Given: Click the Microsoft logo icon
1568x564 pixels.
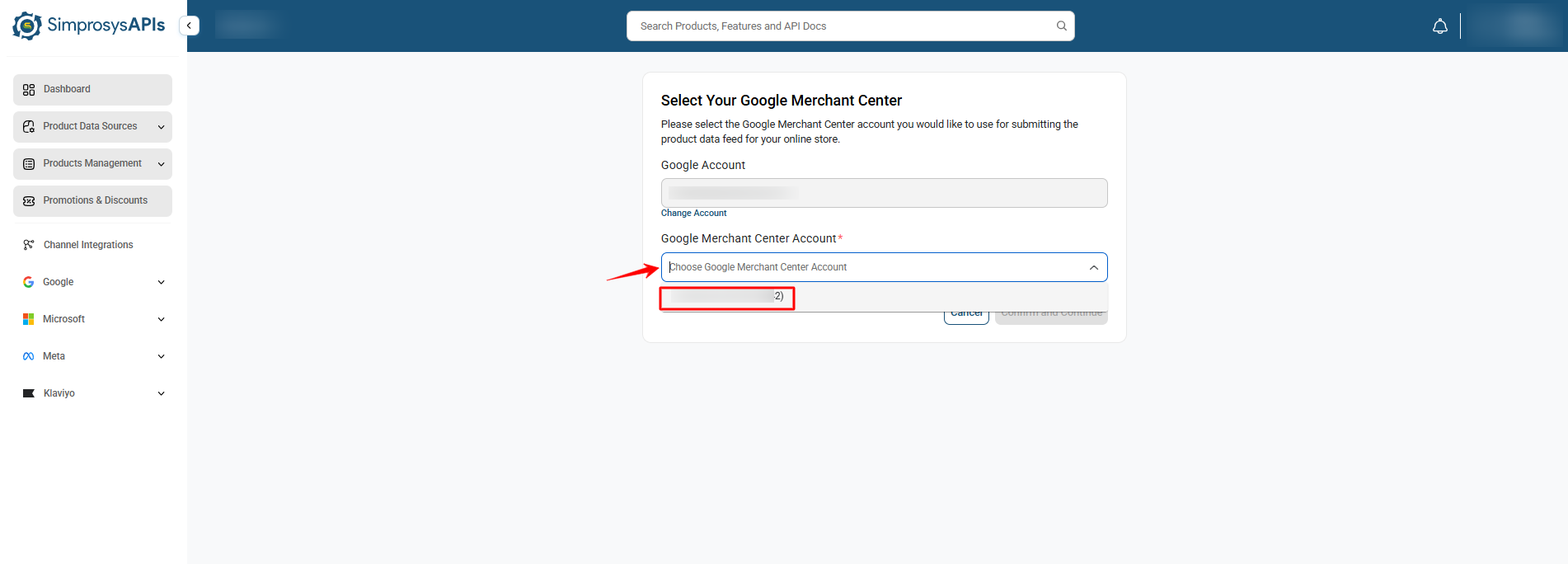Looking at the screenshot, I should (29, 319).
